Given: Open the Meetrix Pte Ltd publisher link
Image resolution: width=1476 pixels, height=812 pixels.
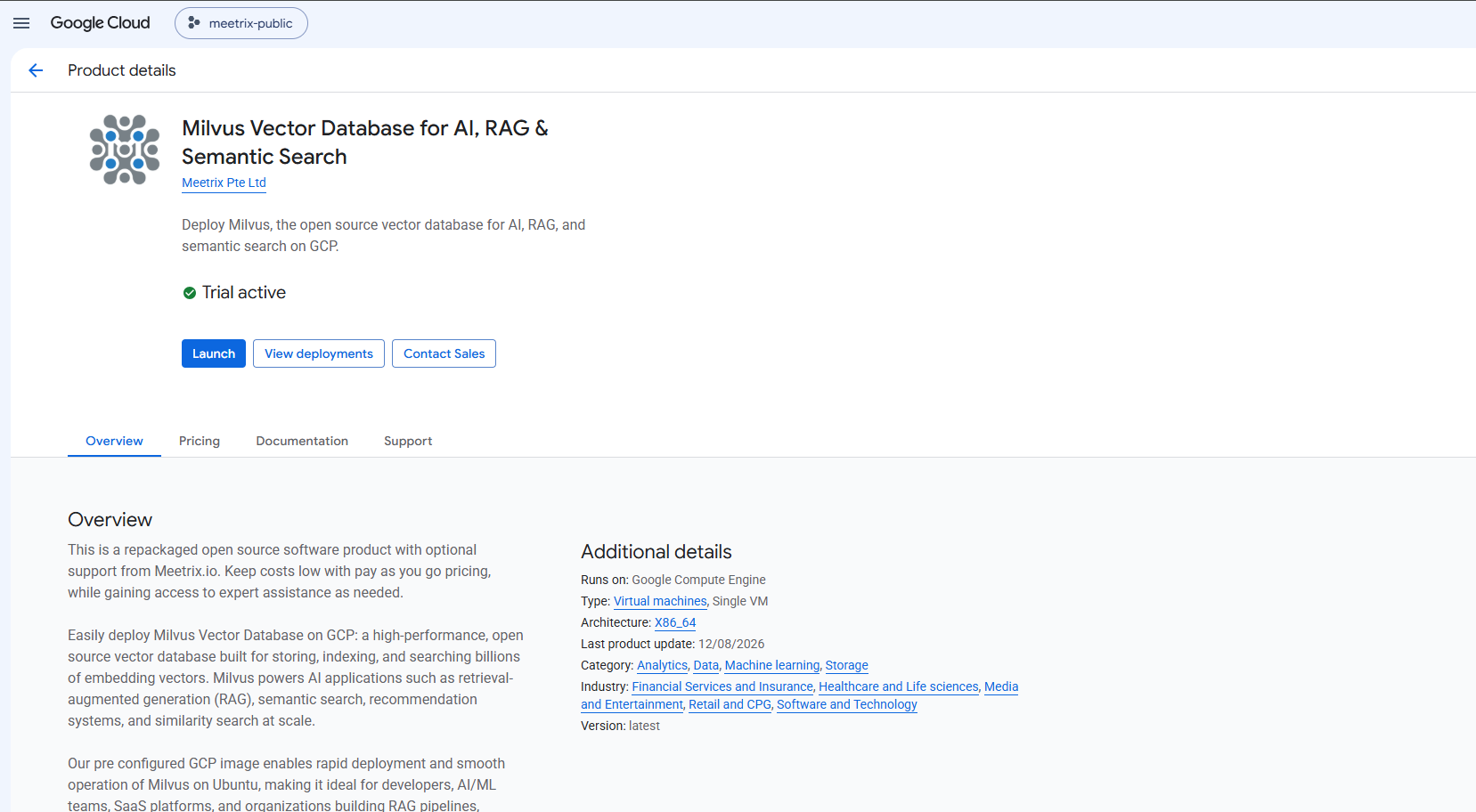Looking at the screenshot, I should (224, 183).
